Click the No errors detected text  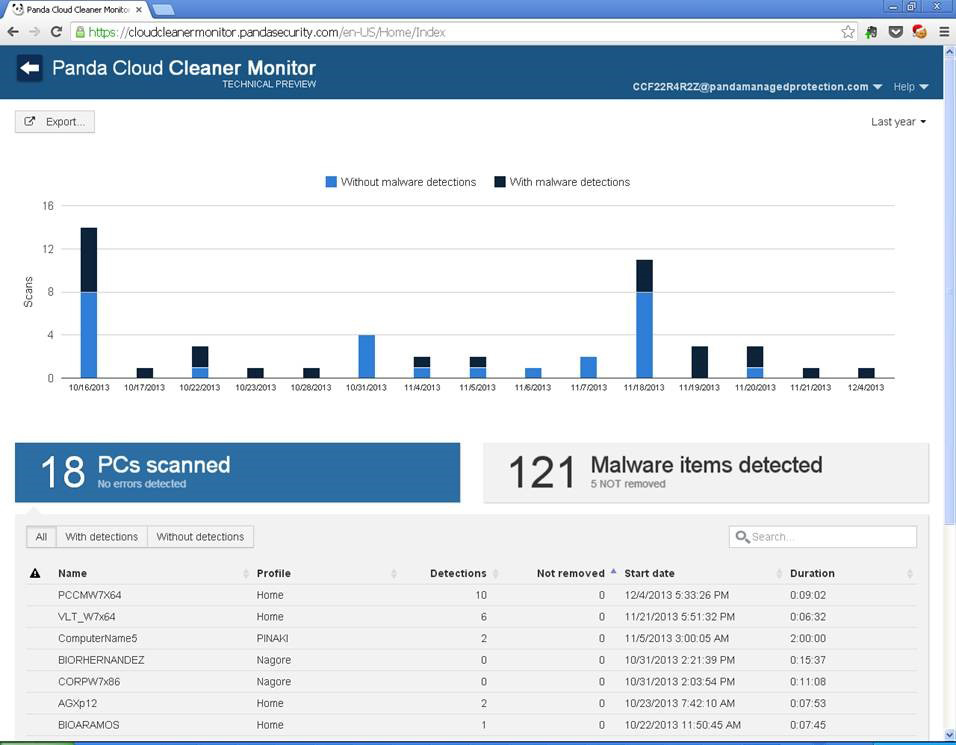pyautogui.click(x=142, y=484)
